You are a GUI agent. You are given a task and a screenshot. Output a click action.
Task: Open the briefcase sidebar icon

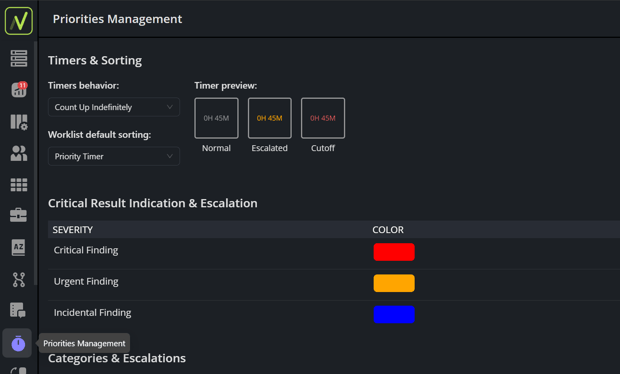tap(19, 215)
